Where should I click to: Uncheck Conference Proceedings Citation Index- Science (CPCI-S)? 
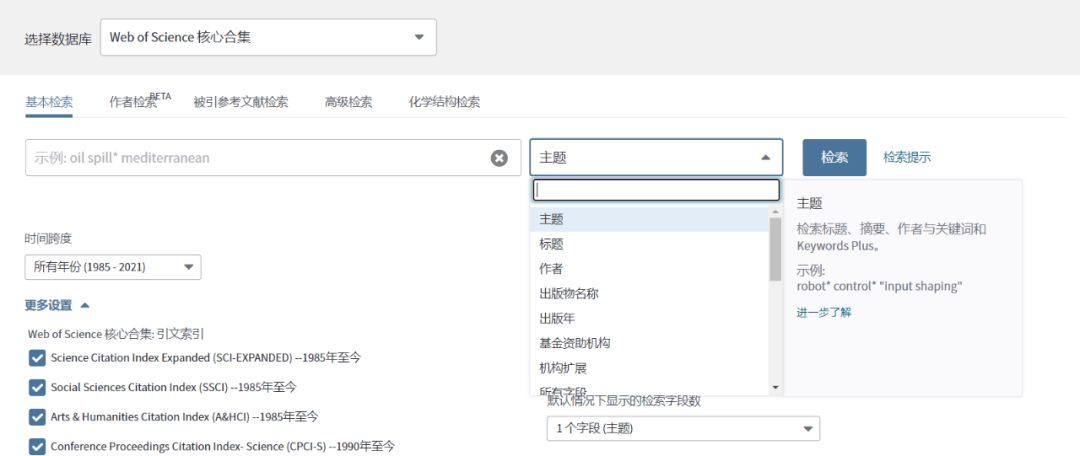pos(37,447)
